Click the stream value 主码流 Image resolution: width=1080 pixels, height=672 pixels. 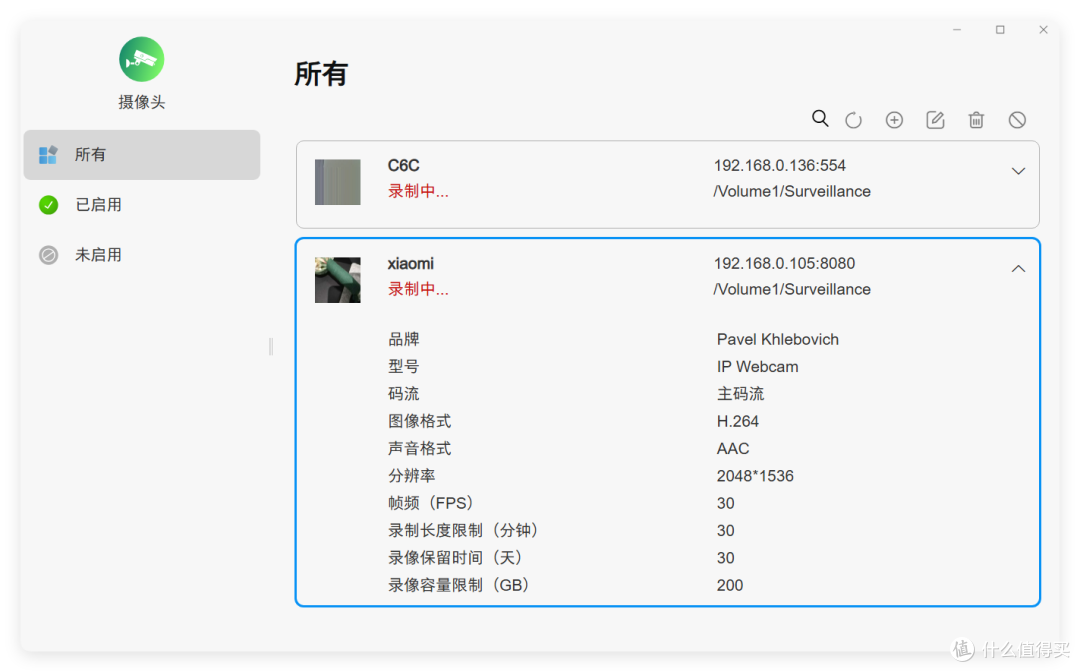740,394
